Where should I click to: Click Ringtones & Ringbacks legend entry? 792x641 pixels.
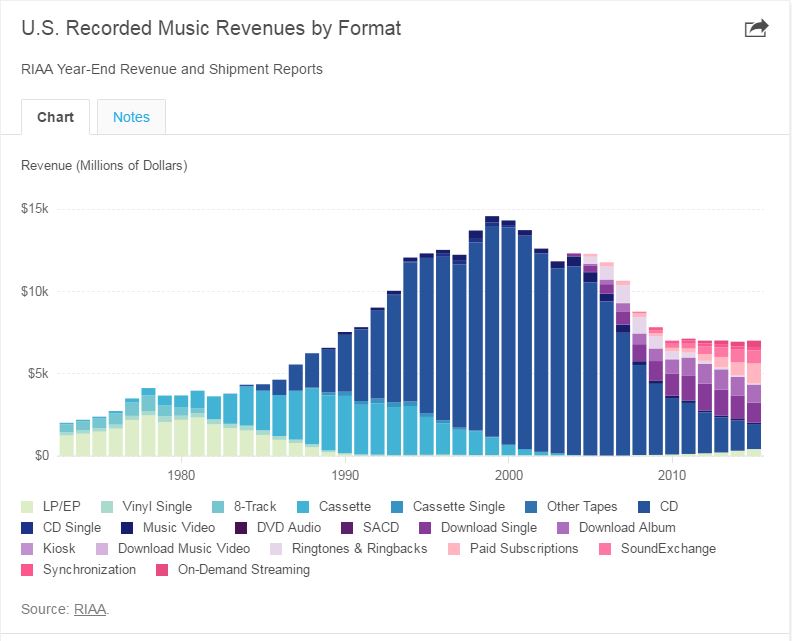[359, 548]
